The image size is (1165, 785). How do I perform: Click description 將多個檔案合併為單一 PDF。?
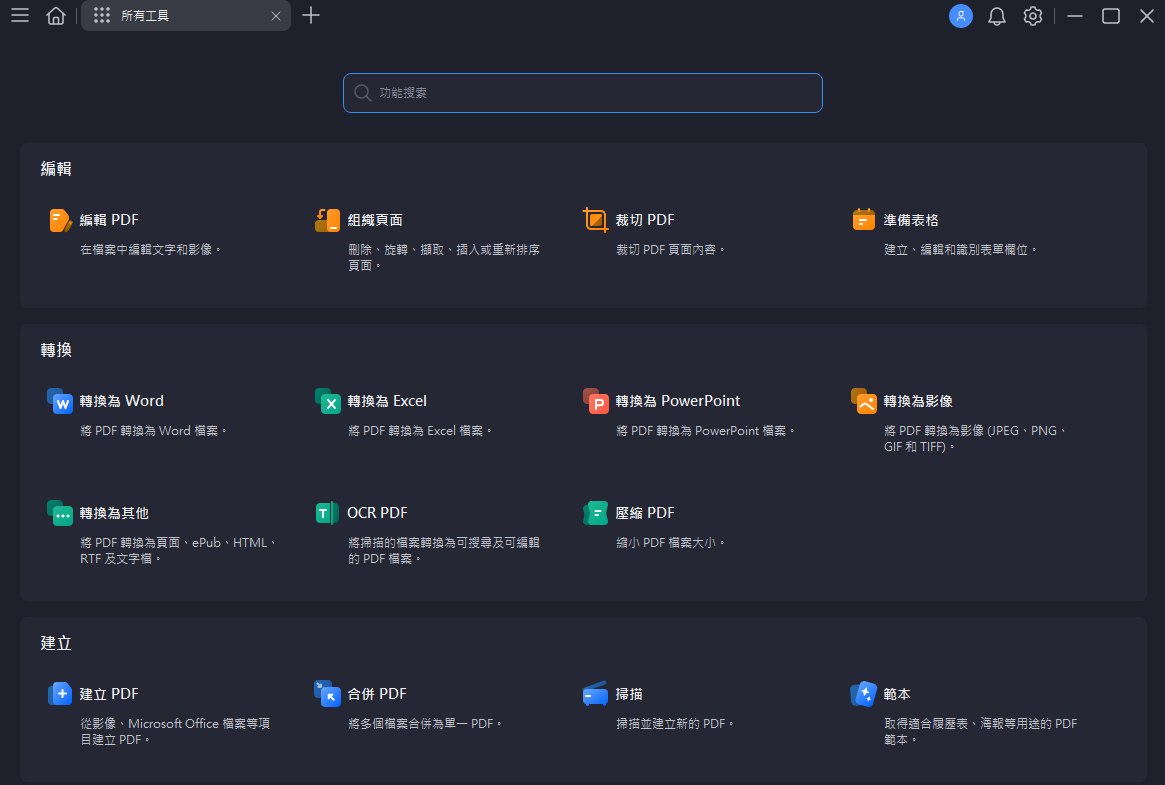(x=425, y=723)
